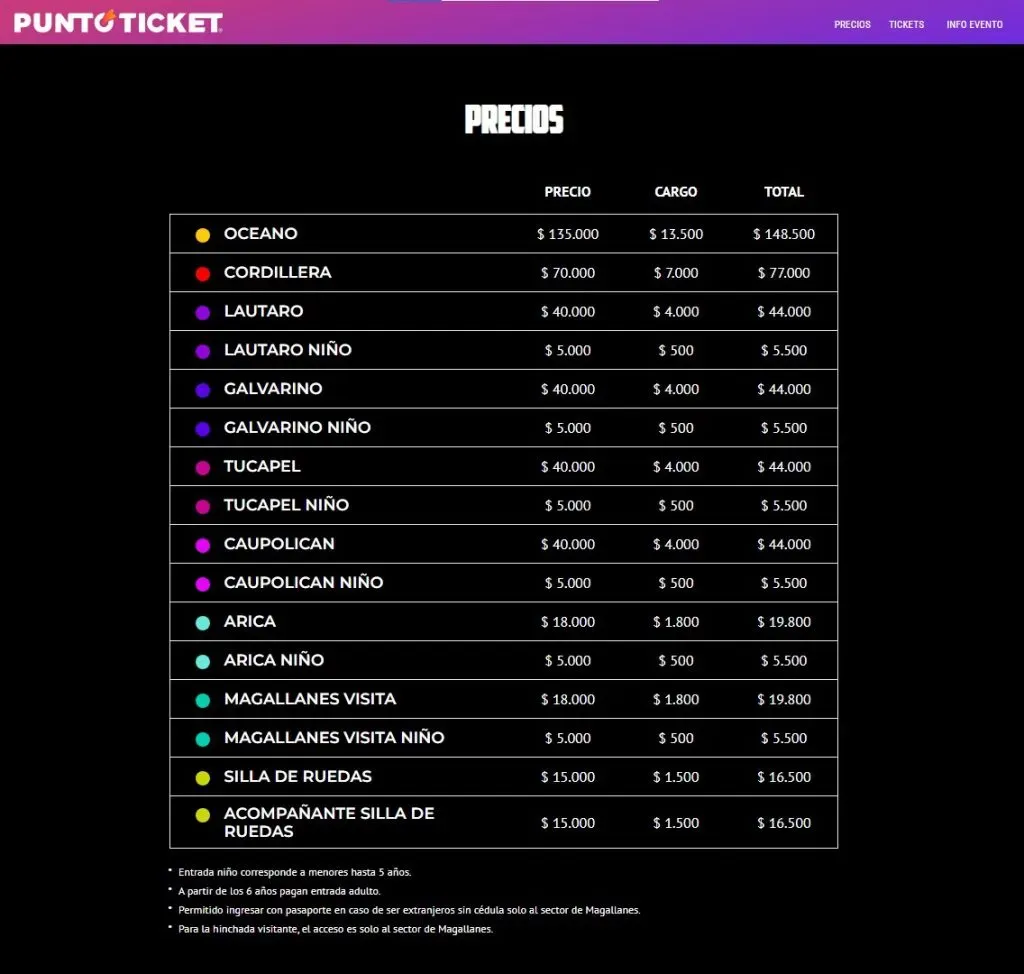Click the violet dot beside GALVARINO
Viewport: 1024px width, 974px height.
click(203, 389)
